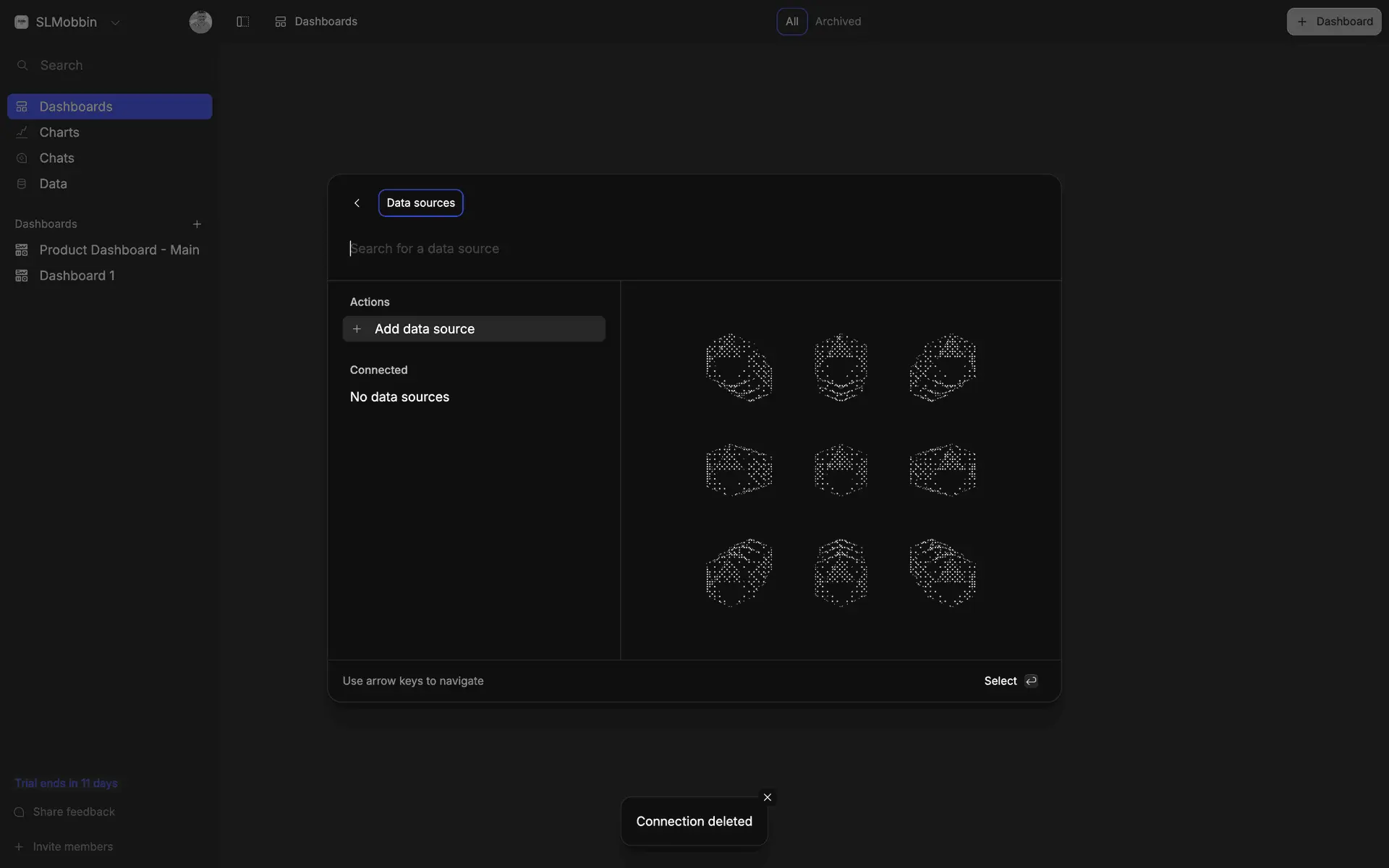
Task: Click the Data sources chip
Action: tap(420, 203)
